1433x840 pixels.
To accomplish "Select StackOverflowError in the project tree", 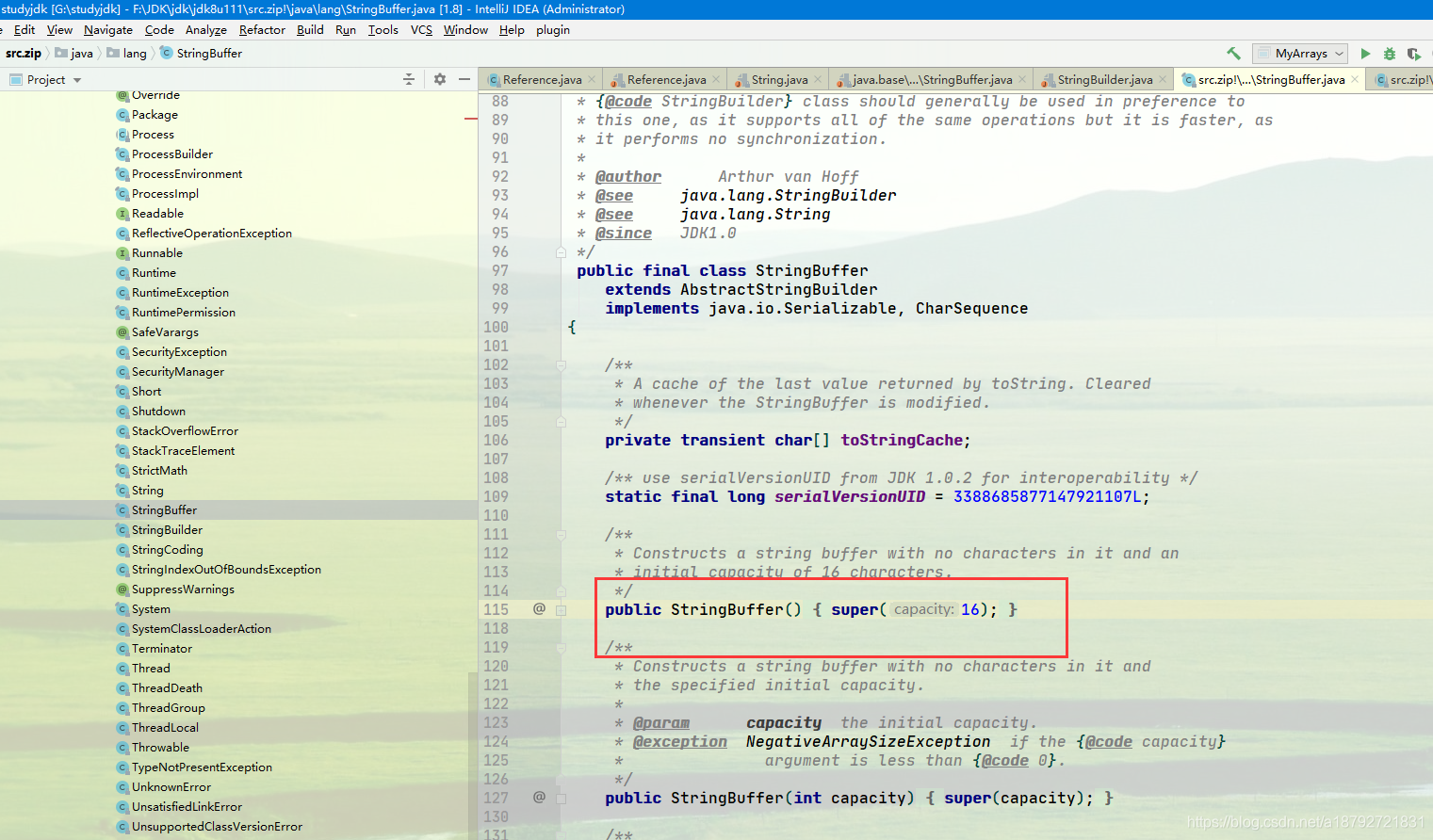I will 185,431.
